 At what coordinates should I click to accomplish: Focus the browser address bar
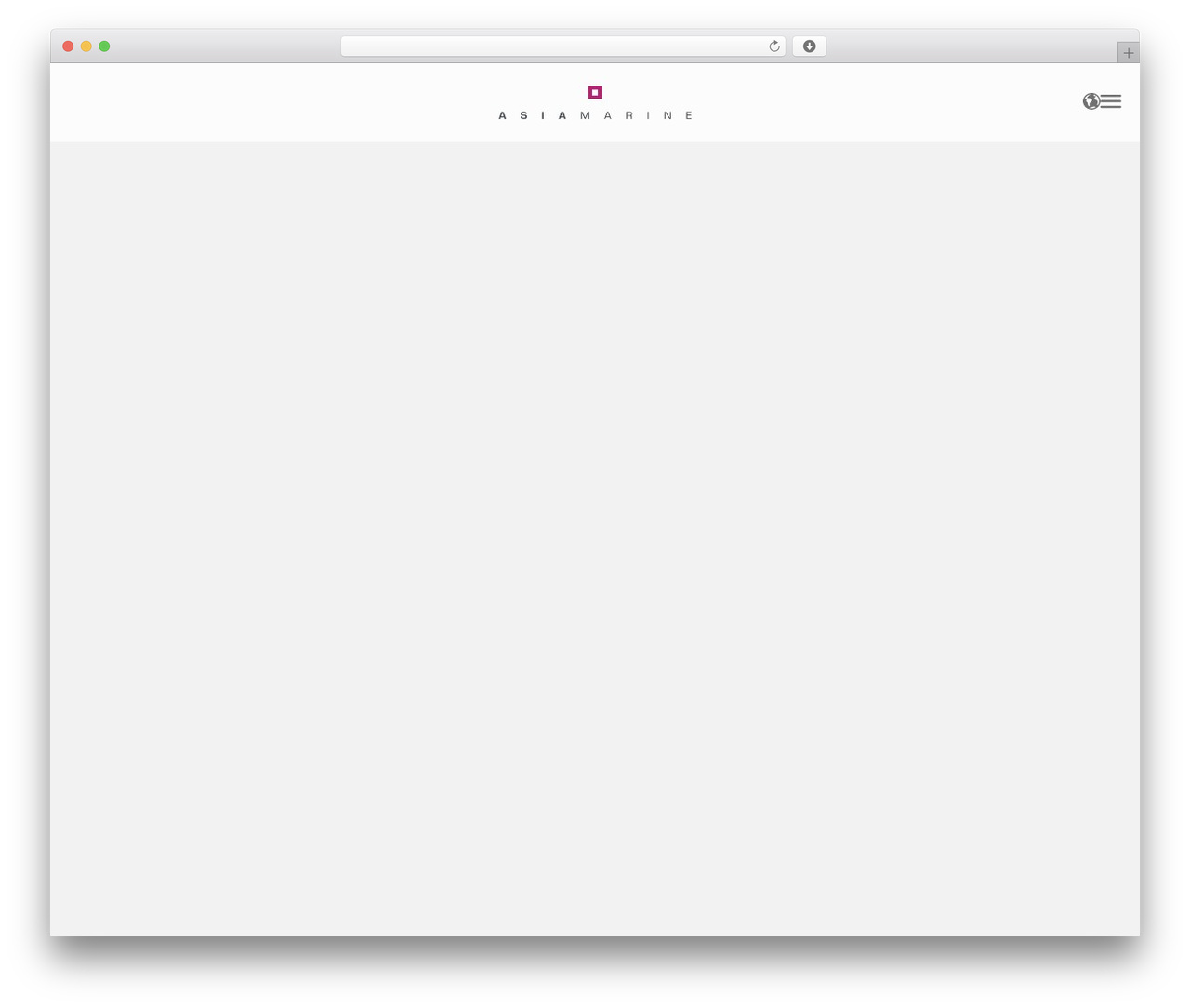[562, 46]
